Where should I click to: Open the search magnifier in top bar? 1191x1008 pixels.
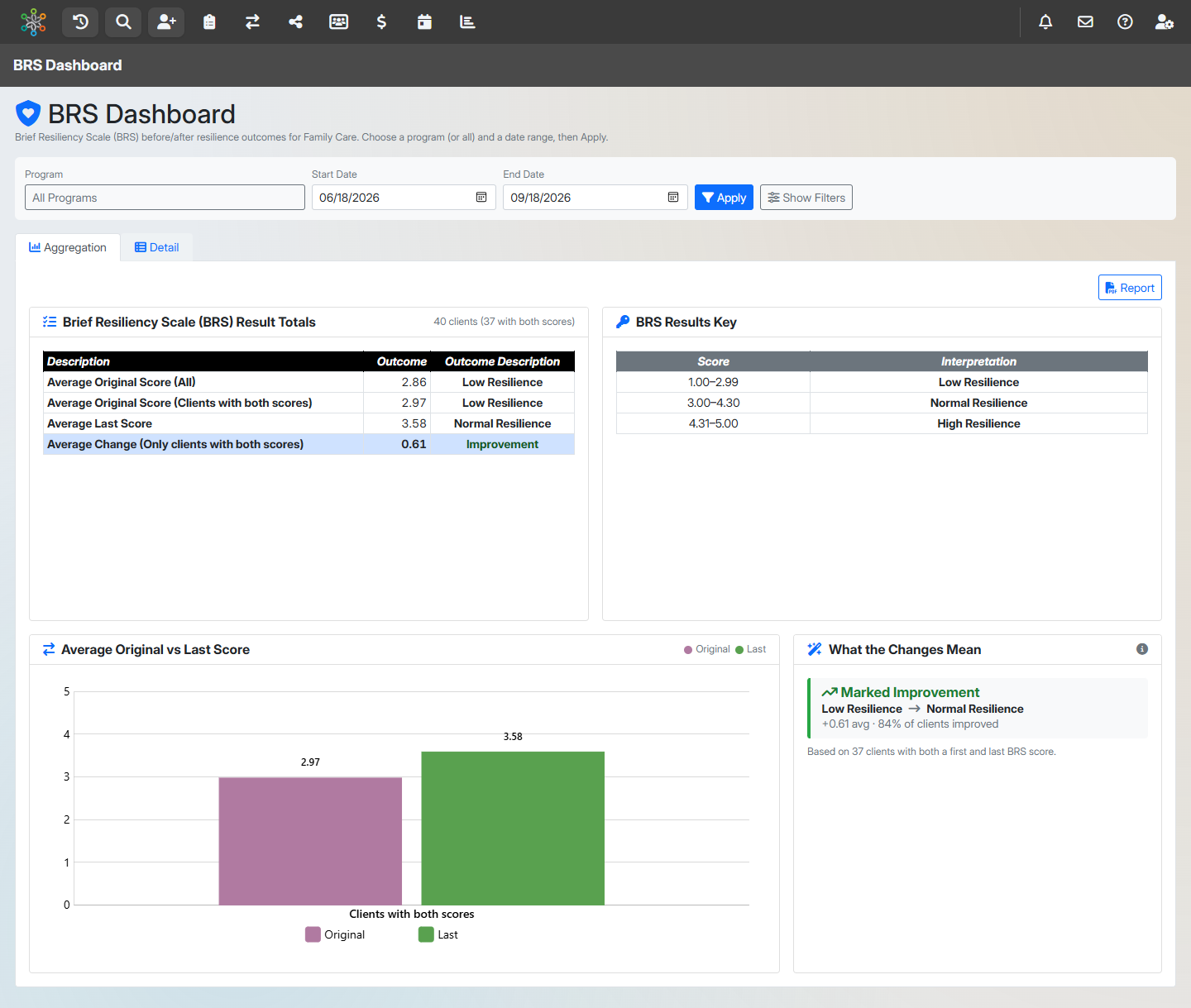point(123,22)
